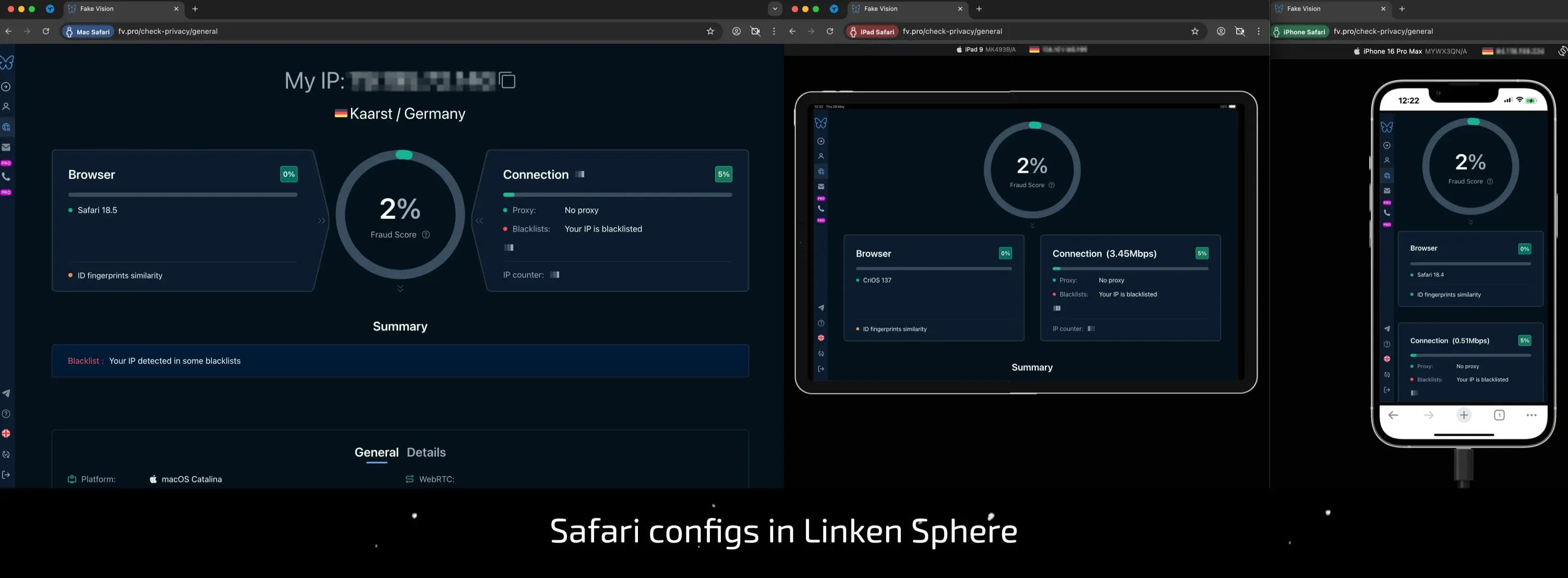
Task: Open the PRO phone checker tool
Action: point(6,176)
